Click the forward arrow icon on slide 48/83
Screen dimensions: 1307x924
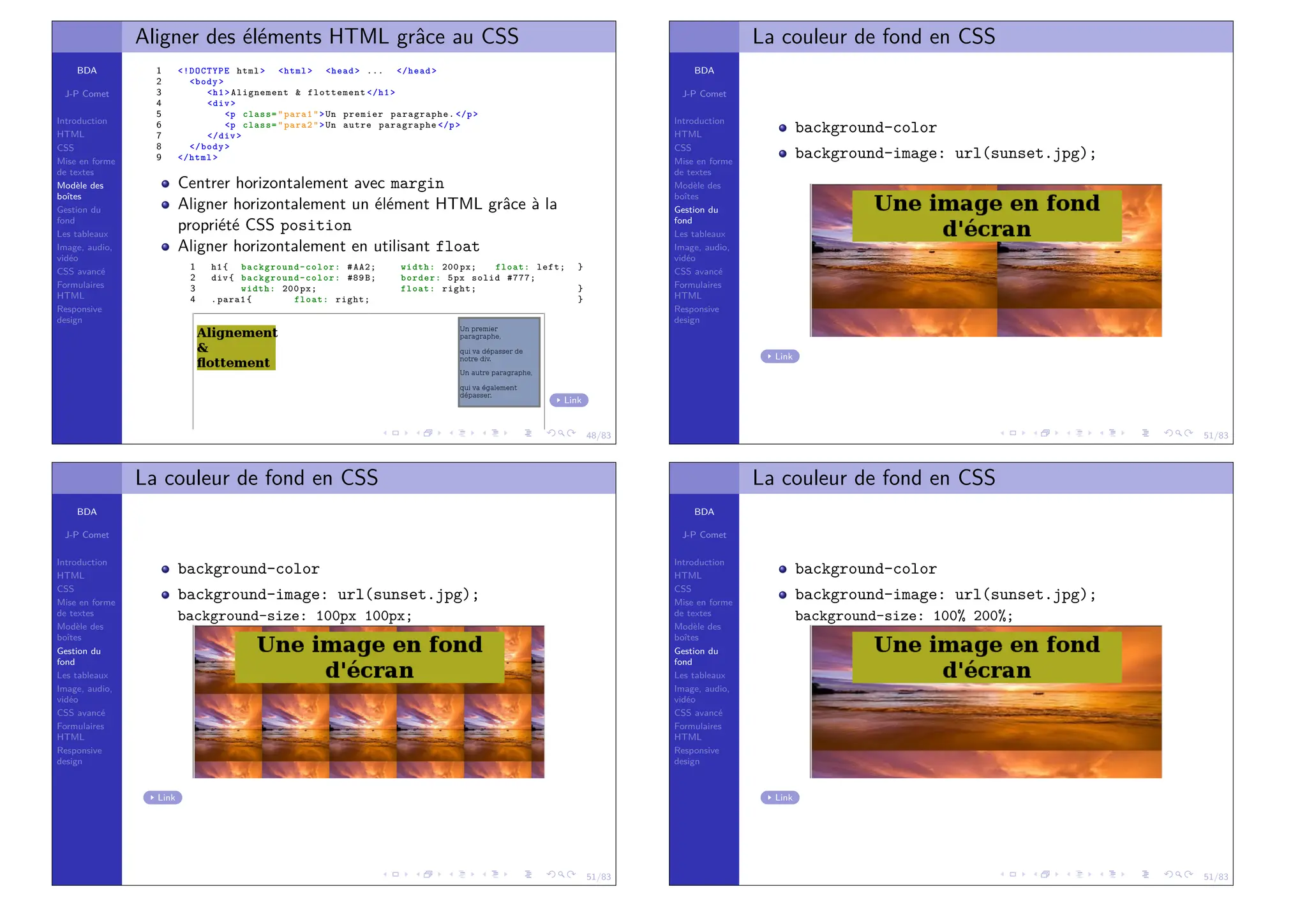coord(571,433)
